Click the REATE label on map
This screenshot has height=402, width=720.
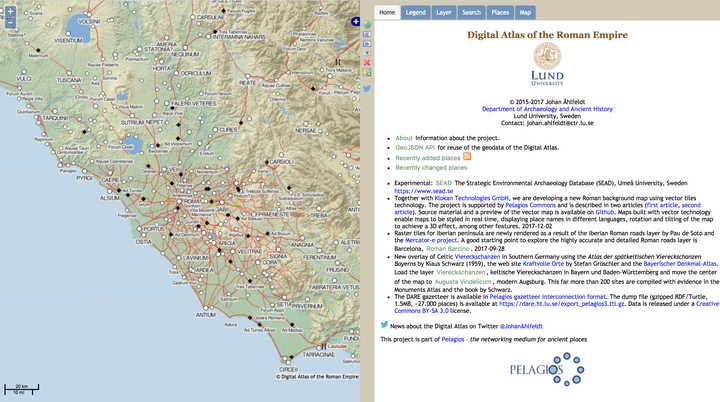[248, 83]
